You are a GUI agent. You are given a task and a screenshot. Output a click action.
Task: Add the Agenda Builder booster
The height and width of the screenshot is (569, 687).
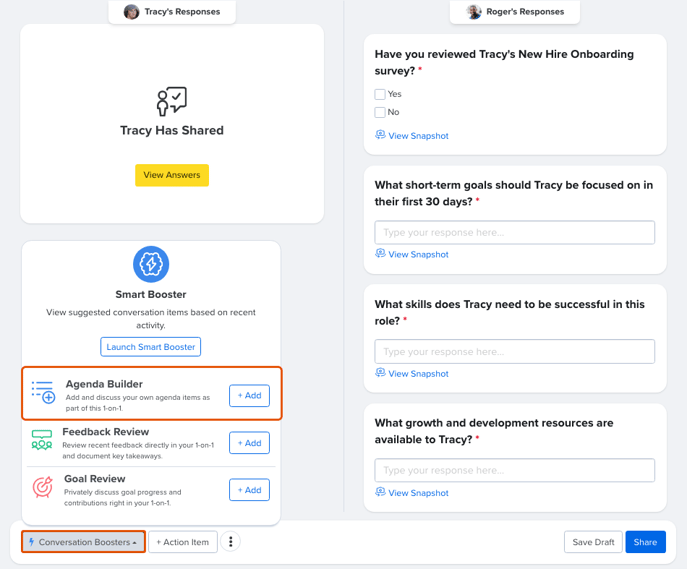249,396
